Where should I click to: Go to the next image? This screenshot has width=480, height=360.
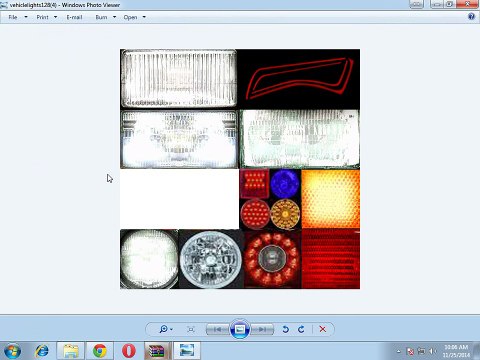[262, 329]
